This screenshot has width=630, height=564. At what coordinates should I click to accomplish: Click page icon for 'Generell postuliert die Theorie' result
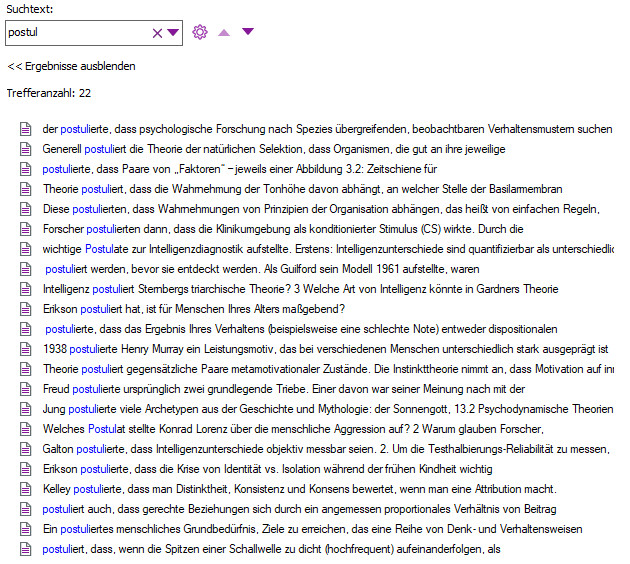point(26,149)
